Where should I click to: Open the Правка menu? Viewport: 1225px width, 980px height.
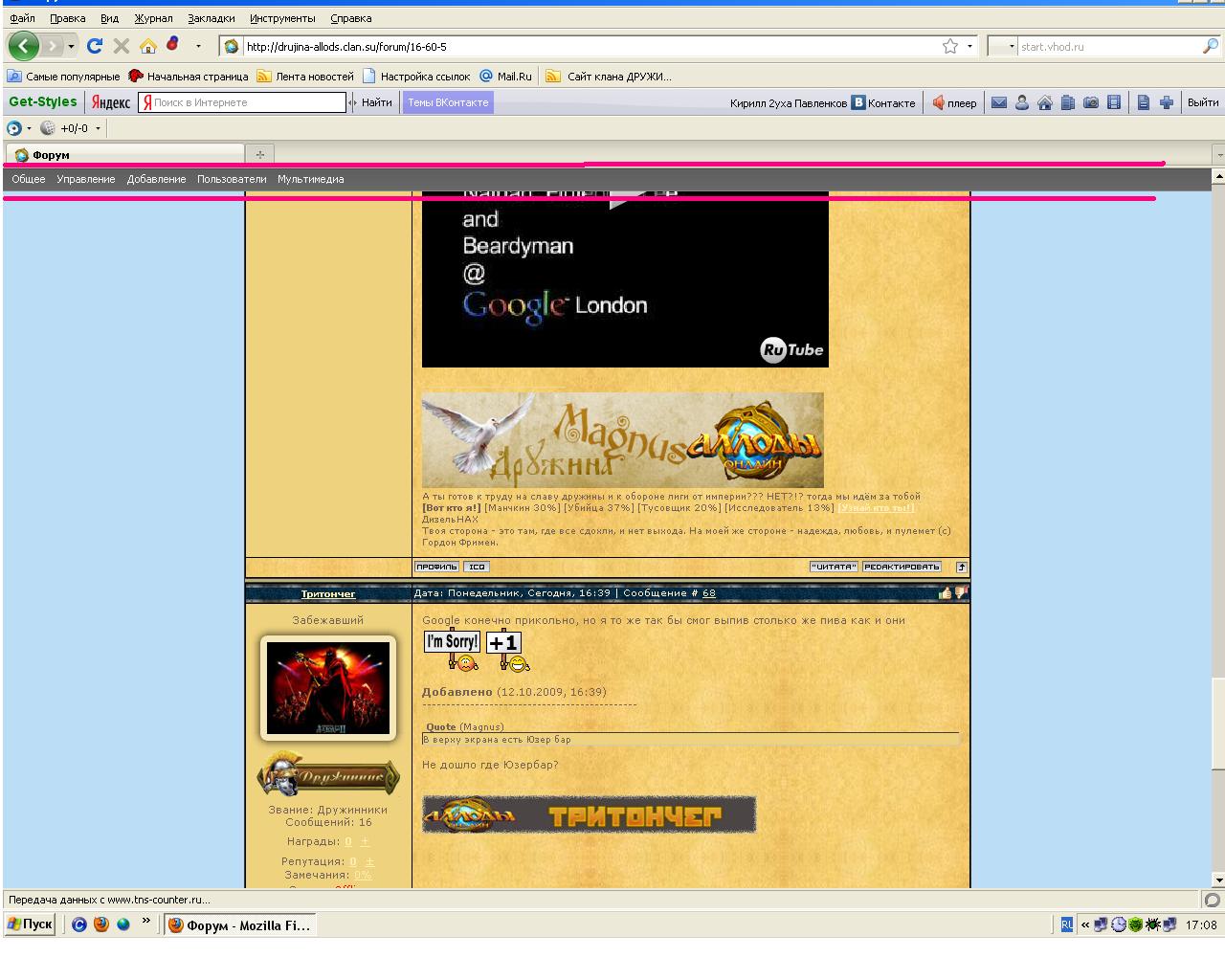pos(67,18)
